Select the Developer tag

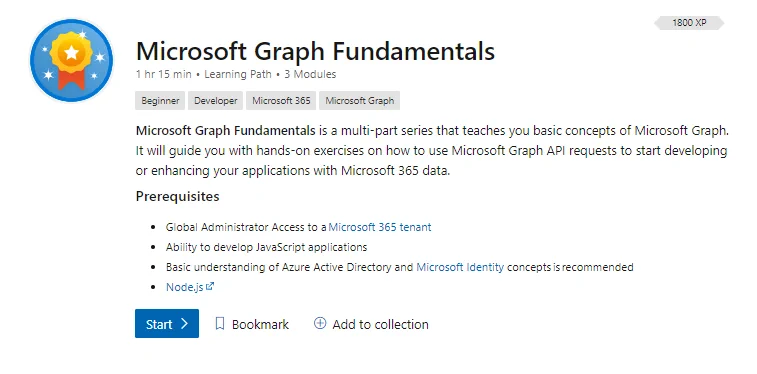tap(215, 101)
